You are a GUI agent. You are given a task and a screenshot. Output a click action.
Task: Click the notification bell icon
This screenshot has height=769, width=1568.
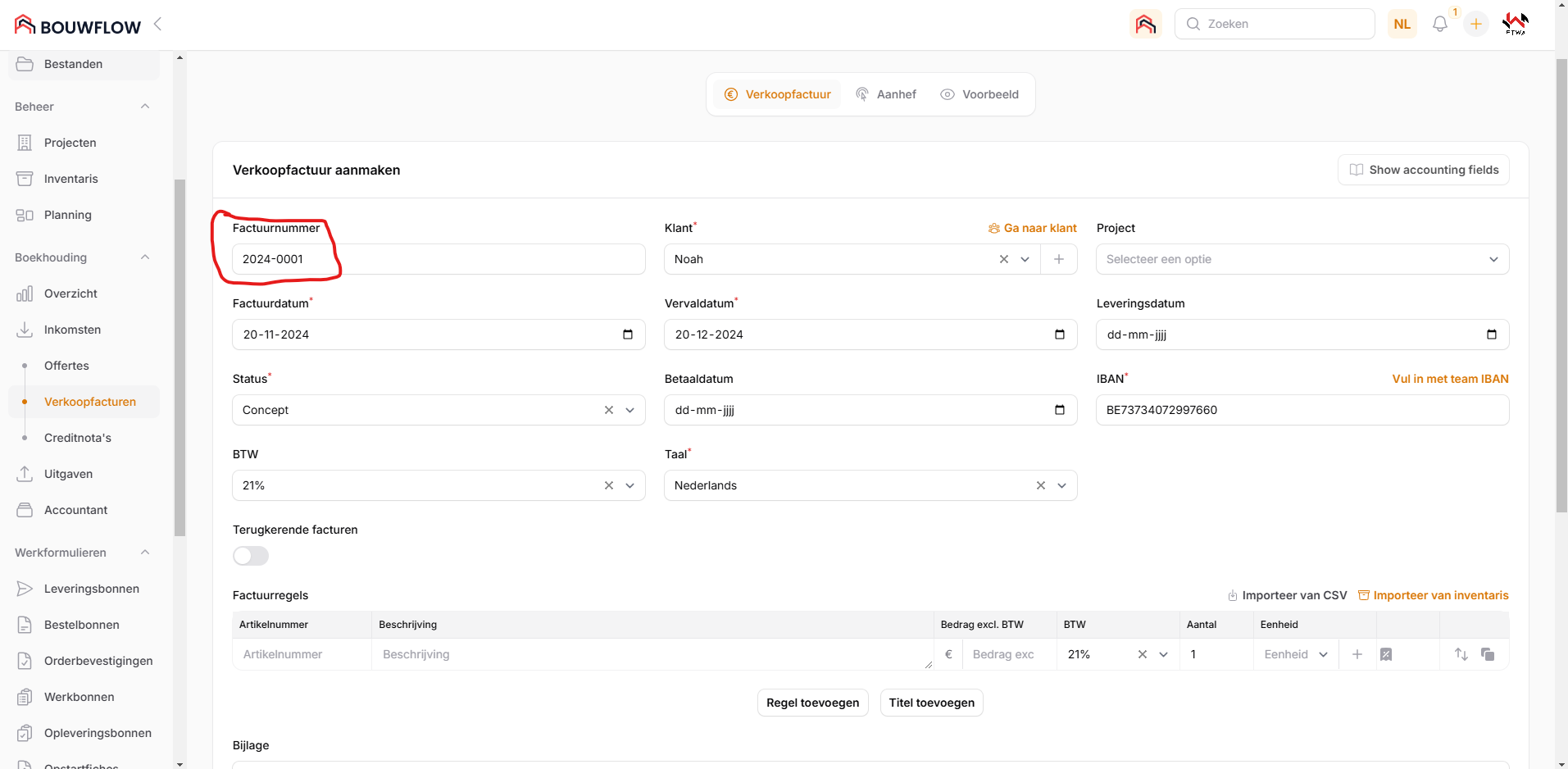pos(1439,25)
